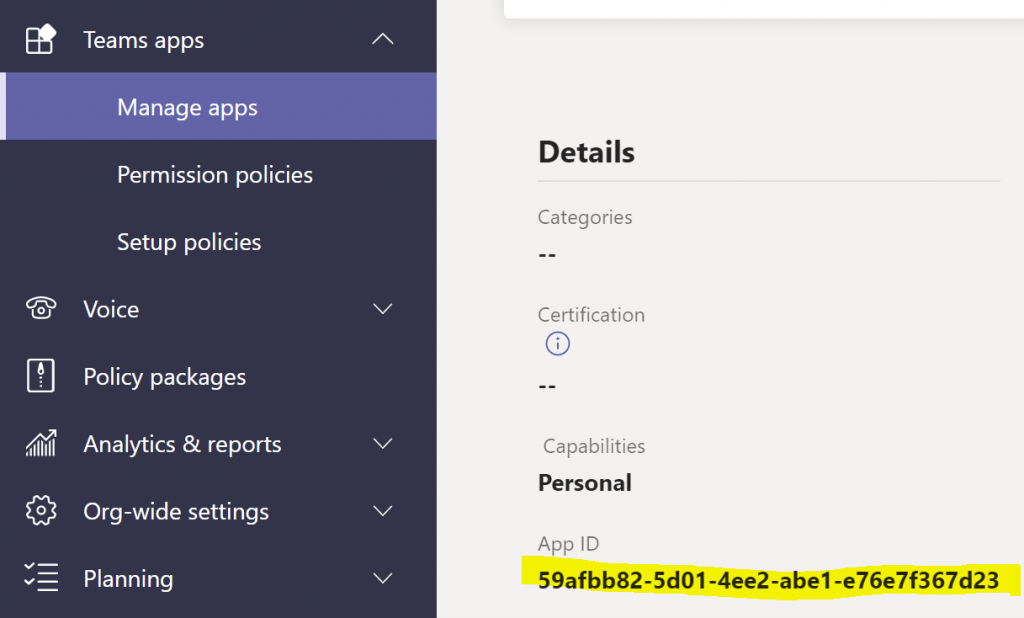The height and width of the screenshot is (618, 1024).
Task: Collapse the Teams apps section chevron
Action: pos(382,40)
